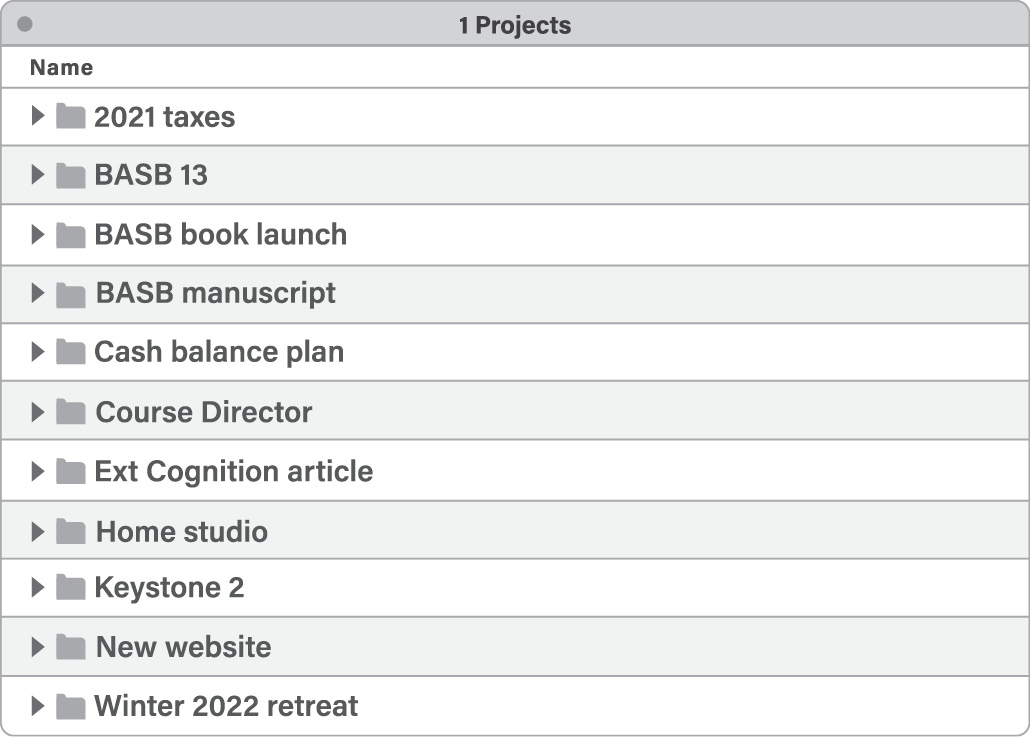Select the BASB book launch folder icon
The width and height of the screenshot is (1030, 737).
tap(70, 235)
